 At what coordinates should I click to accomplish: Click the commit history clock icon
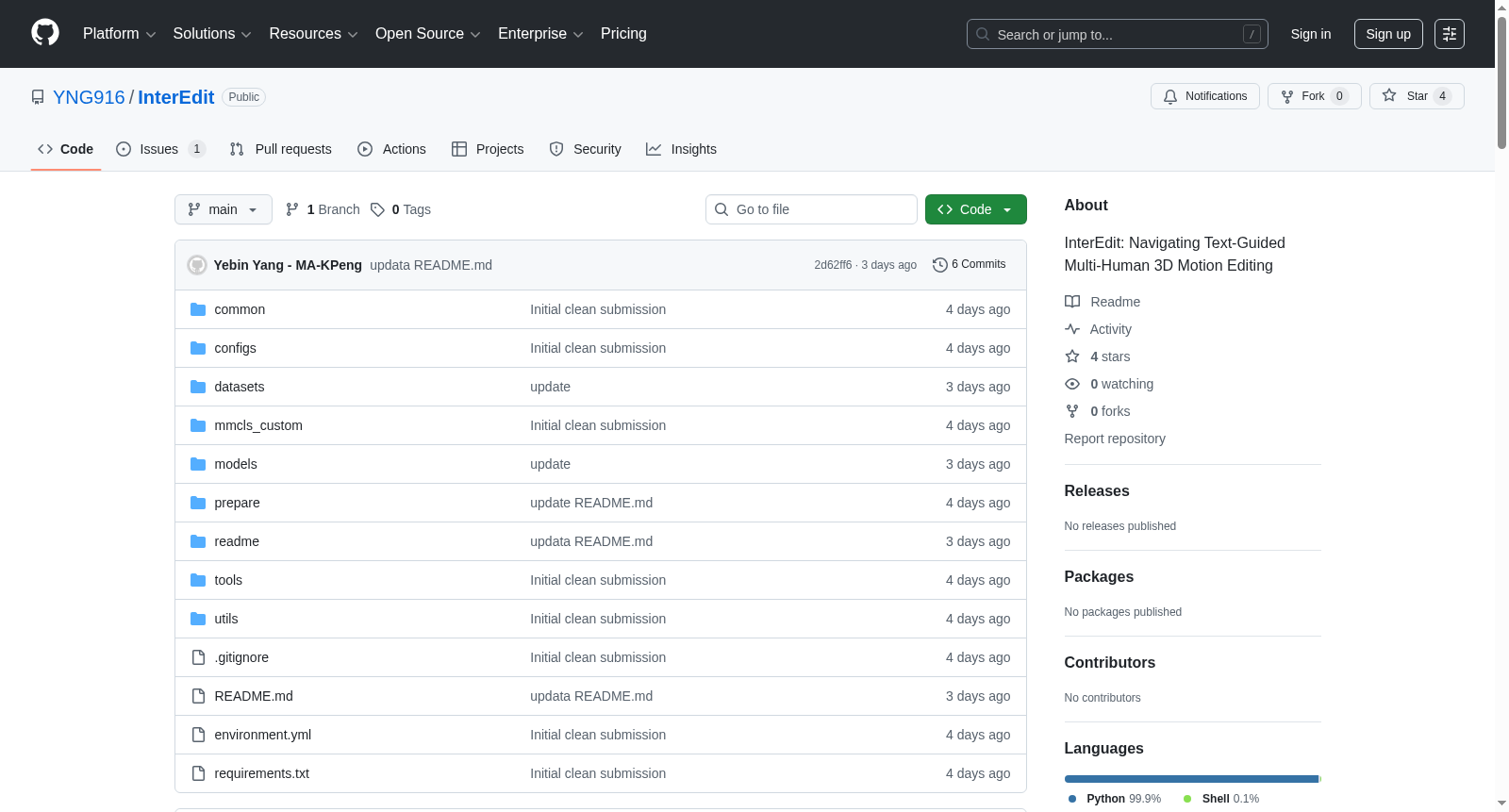[939, 265]
